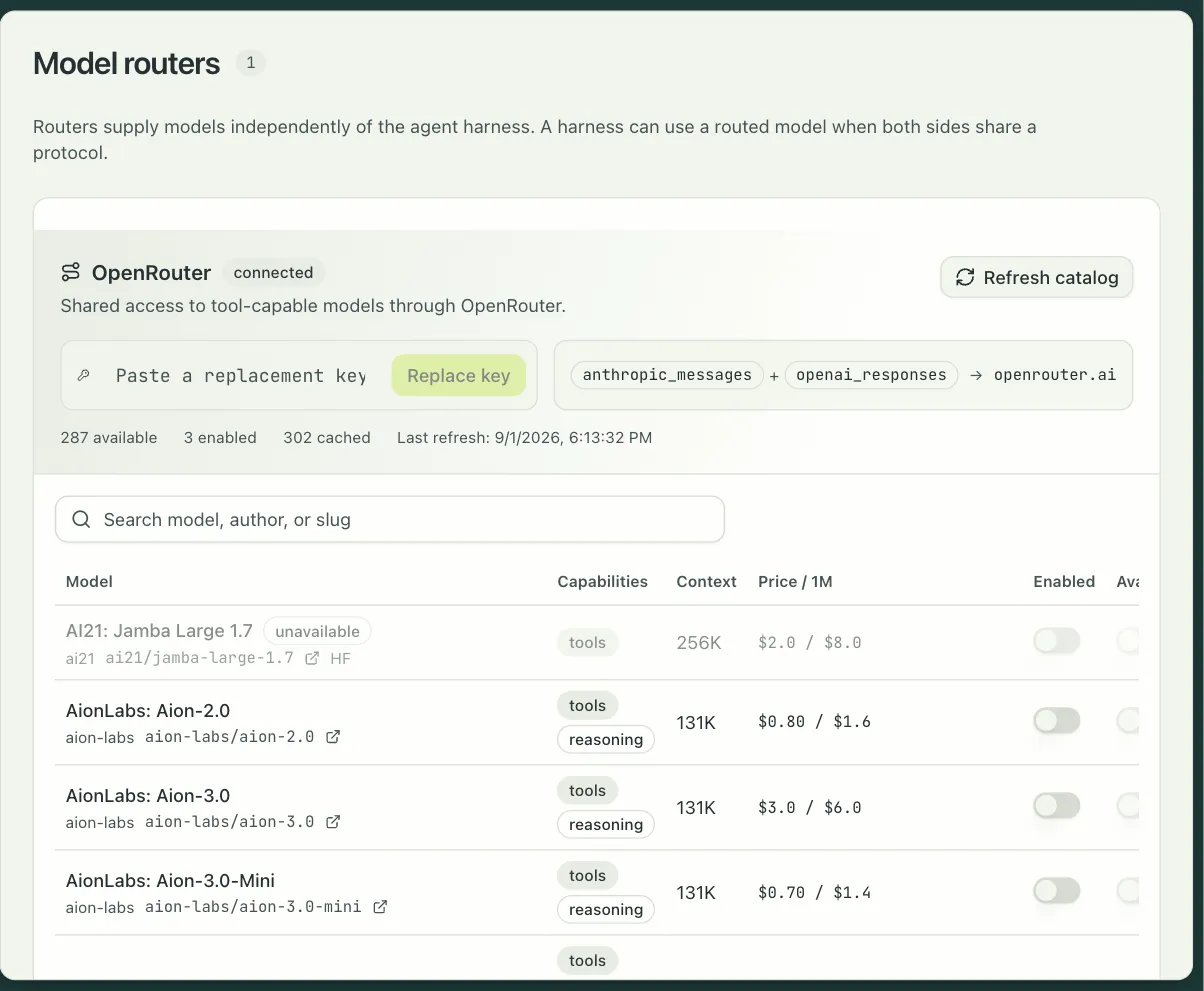Enable the AionLabs Aion-3.0 model
Screen dimensions: 1204x991
[1057, 805]
